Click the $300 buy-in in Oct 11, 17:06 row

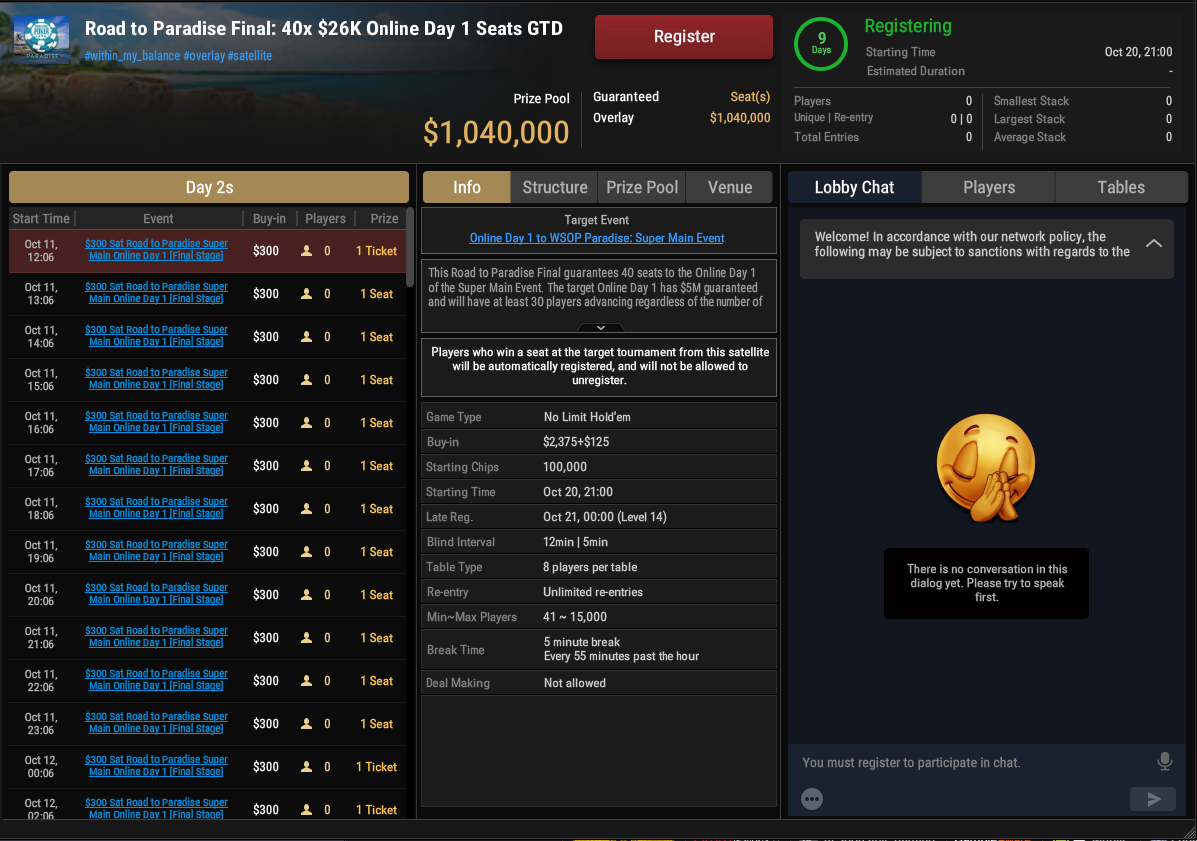[266, 466]
